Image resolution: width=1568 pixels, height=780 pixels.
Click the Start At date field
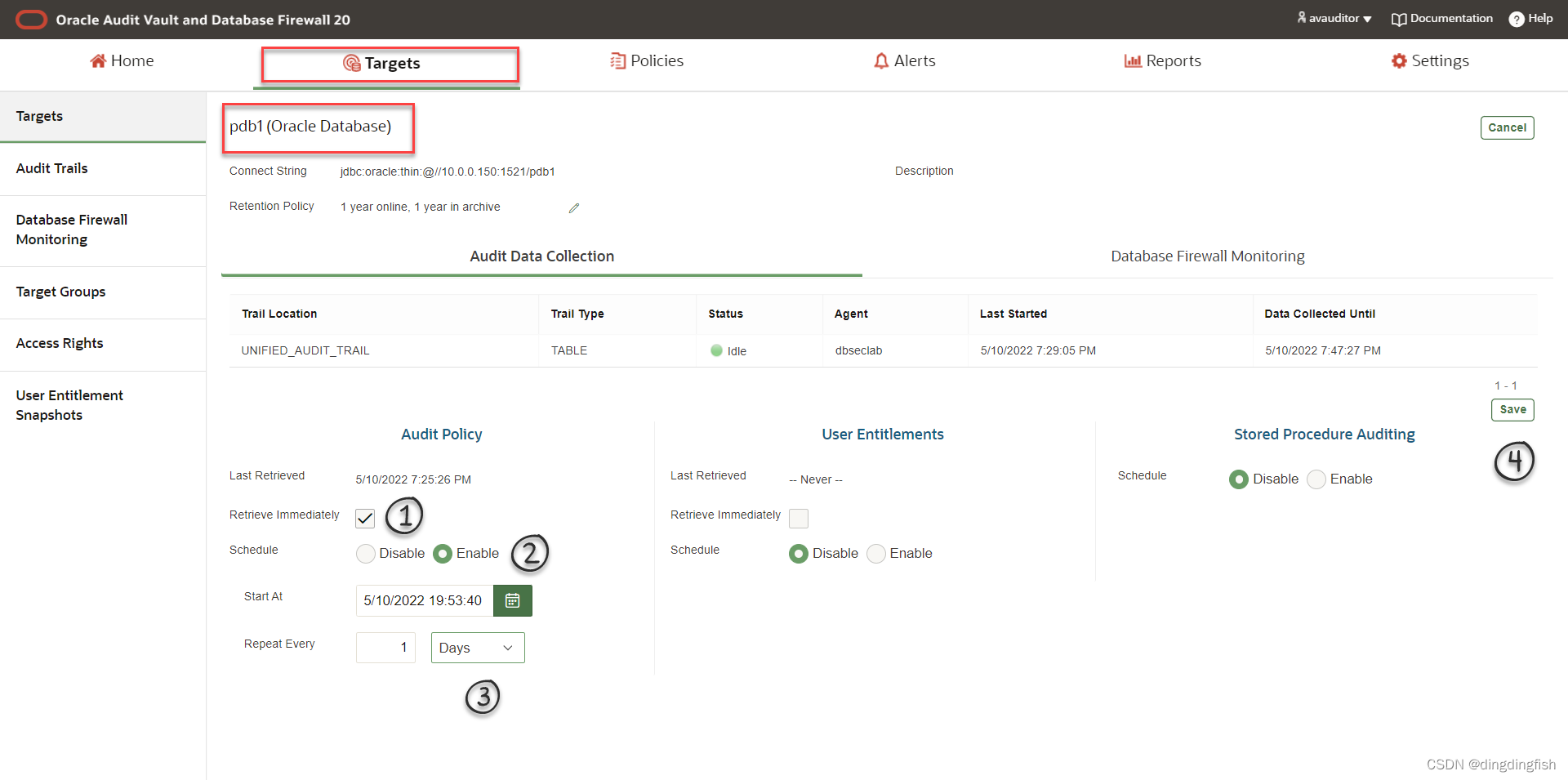(424, 600)
